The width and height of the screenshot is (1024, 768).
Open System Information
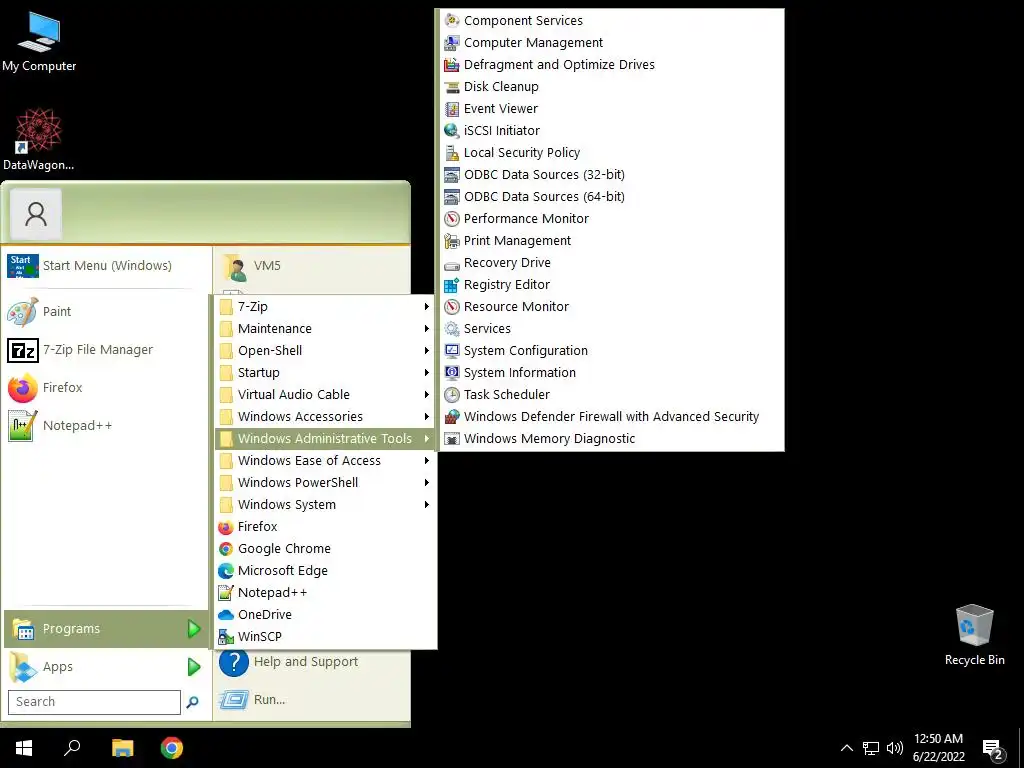pos(611,372)
